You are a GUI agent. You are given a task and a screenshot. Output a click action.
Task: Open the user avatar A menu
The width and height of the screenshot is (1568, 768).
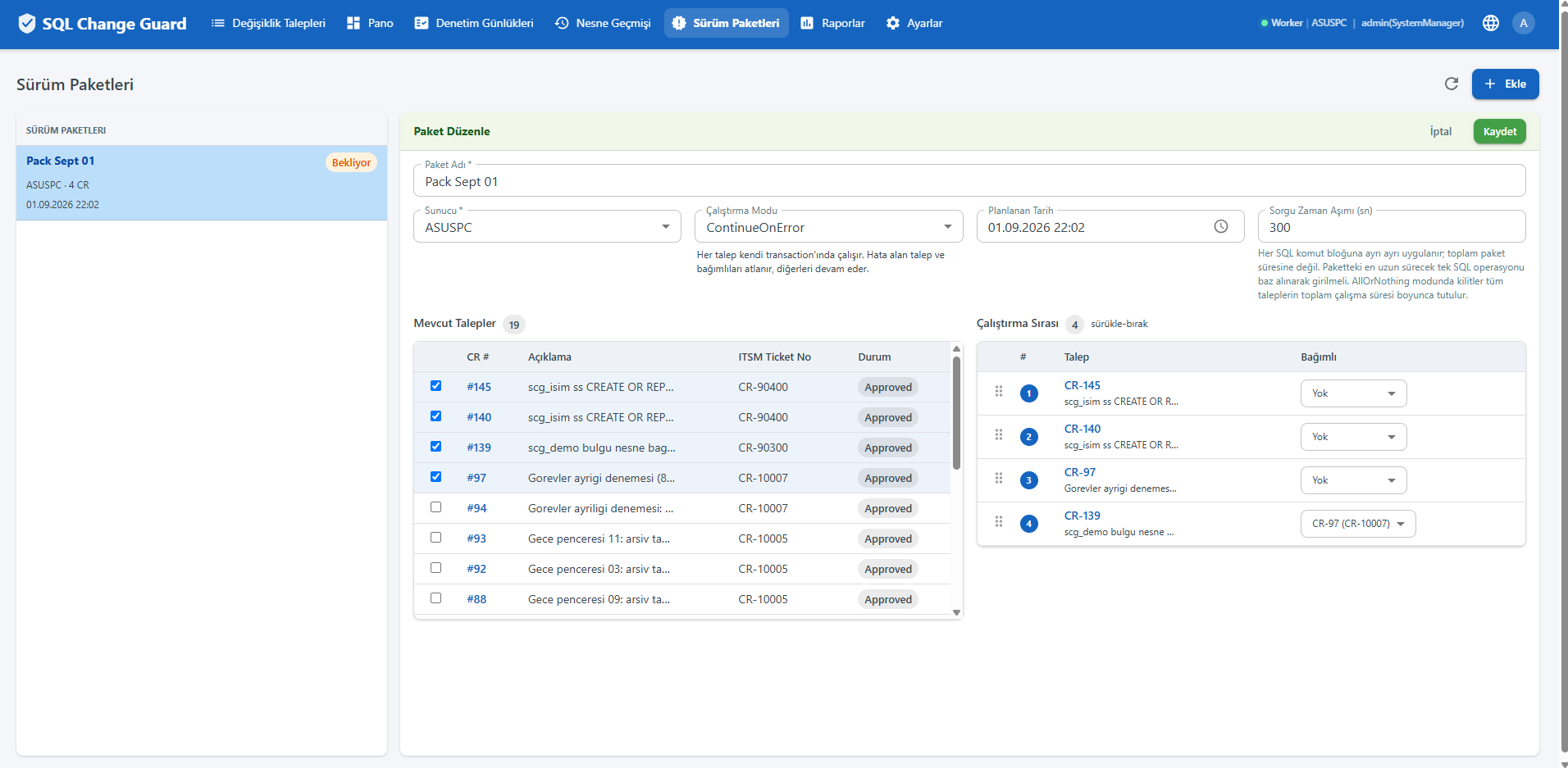(1524, 23)
